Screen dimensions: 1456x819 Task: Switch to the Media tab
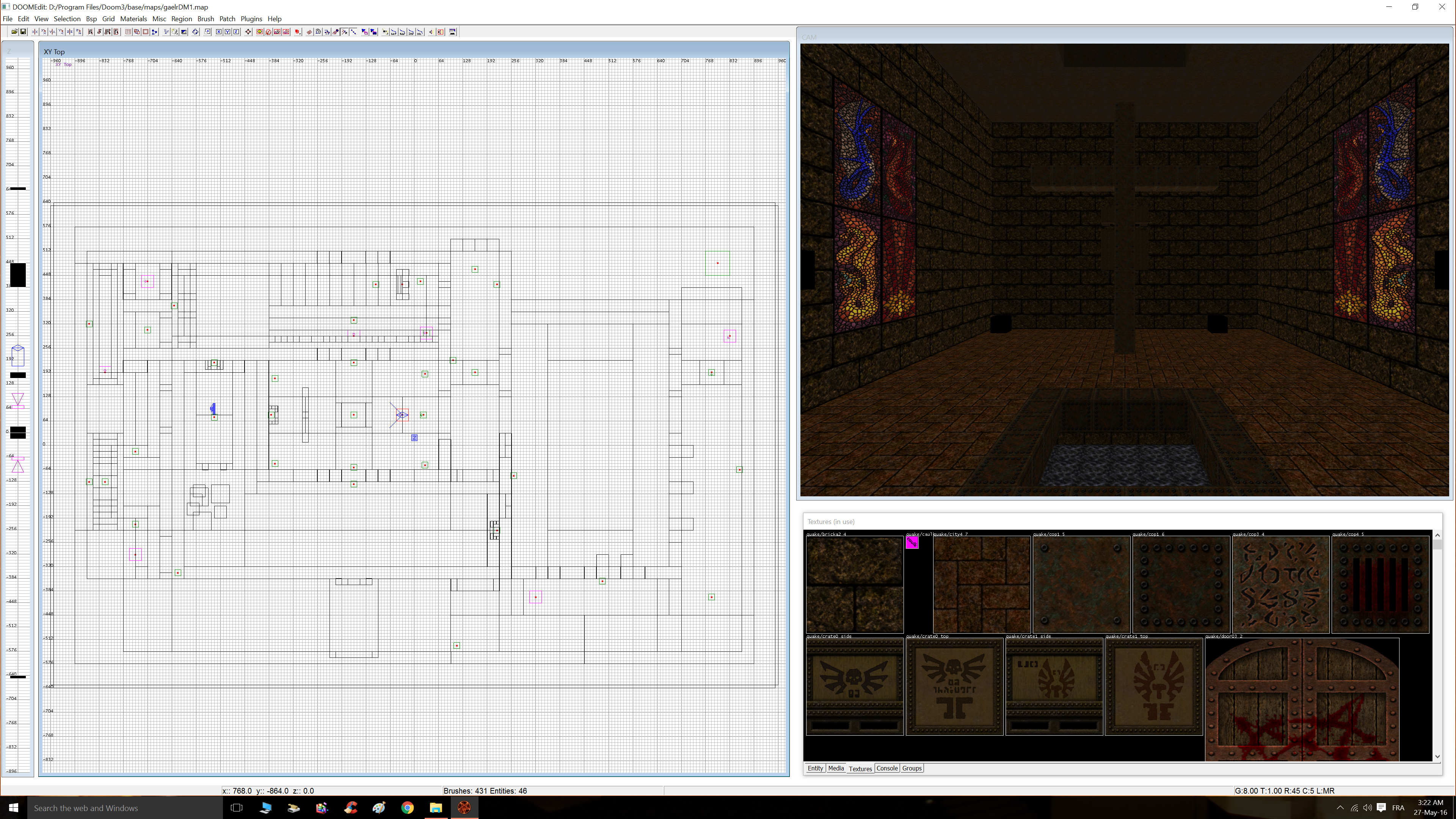[836, 768]
